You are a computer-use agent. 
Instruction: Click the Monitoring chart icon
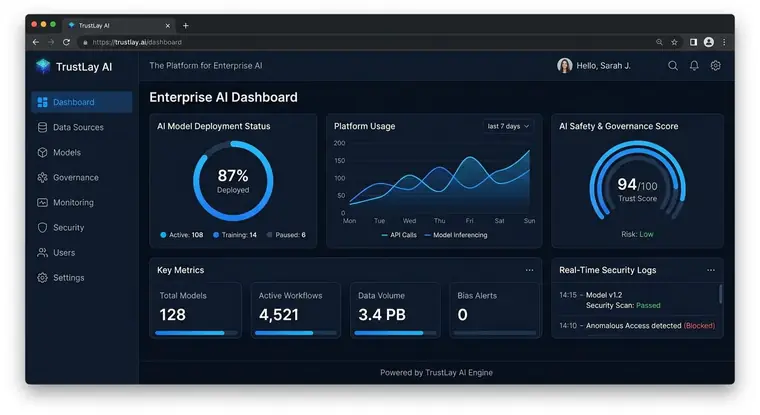click(43, 203)
